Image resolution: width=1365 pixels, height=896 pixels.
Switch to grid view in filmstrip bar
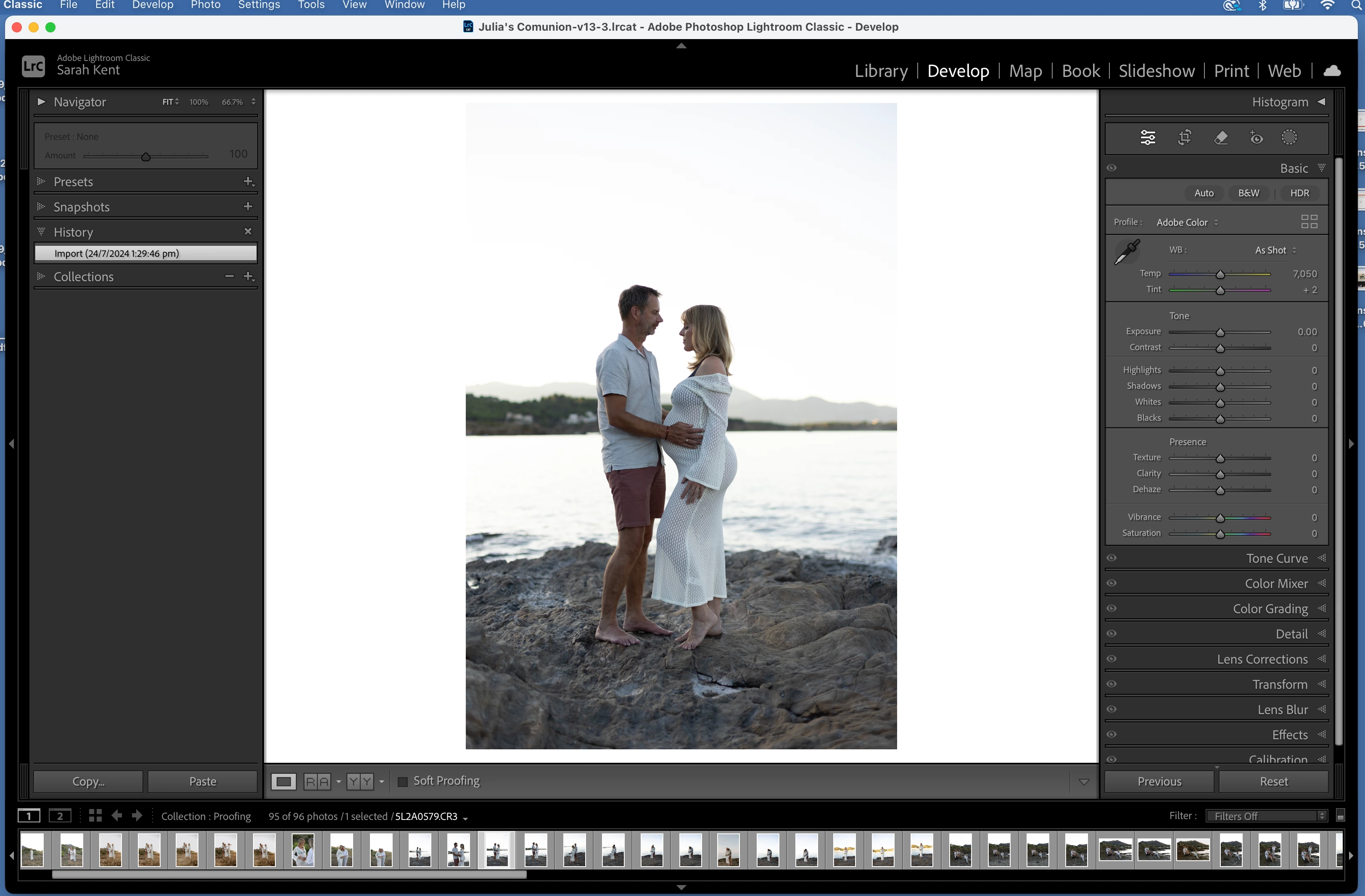click(95, 815)
